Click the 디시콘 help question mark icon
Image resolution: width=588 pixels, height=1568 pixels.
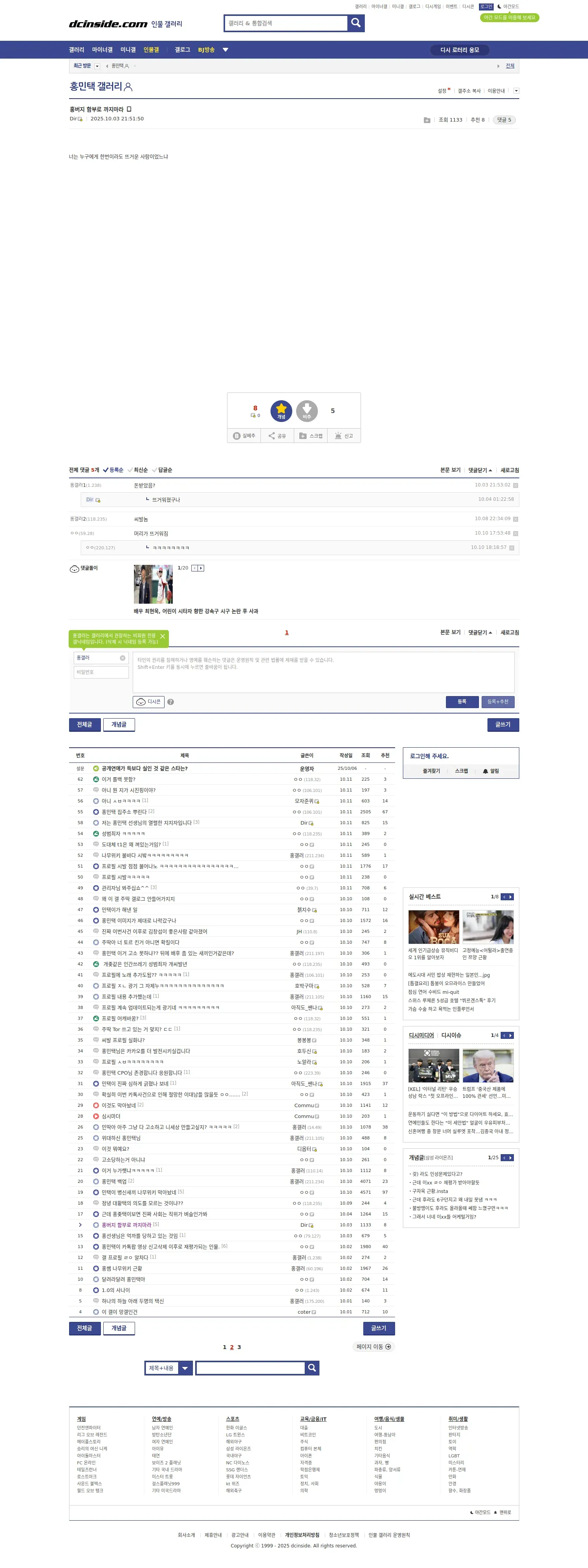pyautogui.click(x=170, y=702)
